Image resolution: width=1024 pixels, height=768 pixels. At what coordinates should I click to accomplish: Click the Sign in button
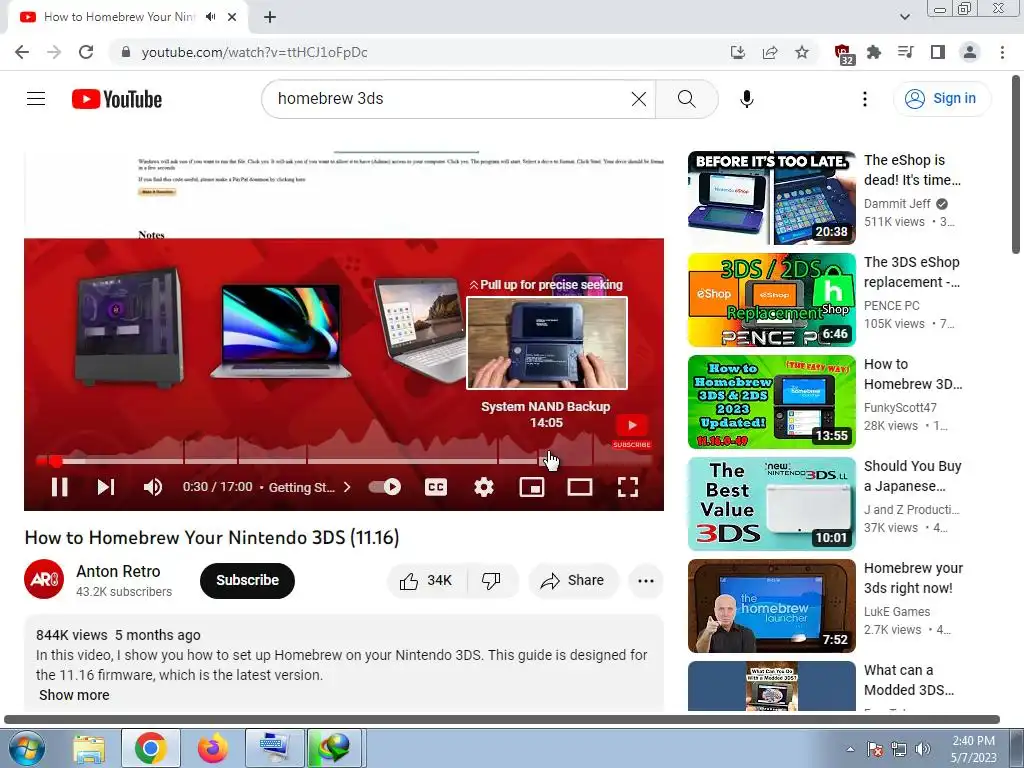pos(941,99)
